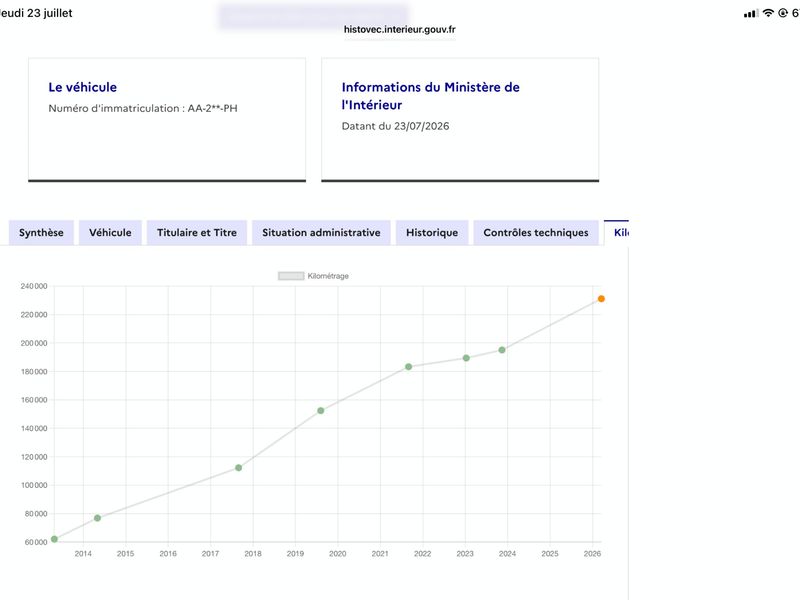This screenshot has width=800, height=600.
Task: Click the green data point near 80 000 in 2014
Action: [97, 518]
